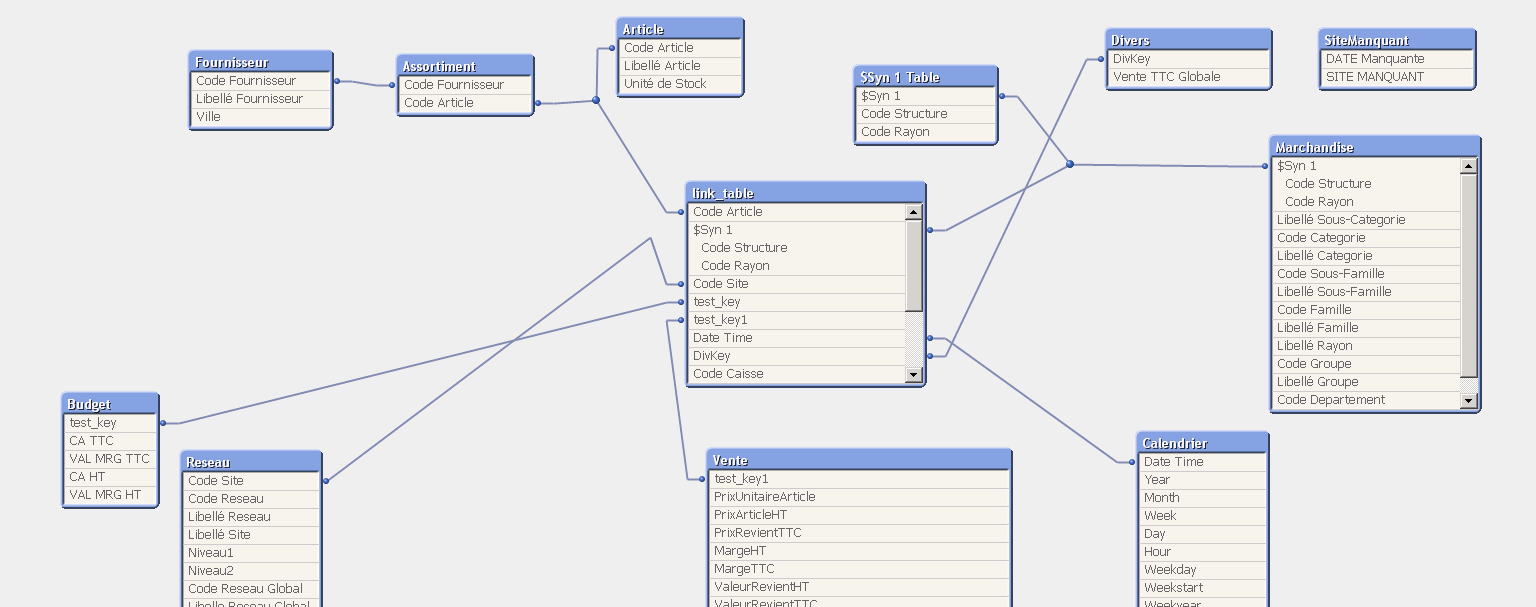Click Code Article field in Assortiment table
1536x607 pixels.
click(465, 103)
